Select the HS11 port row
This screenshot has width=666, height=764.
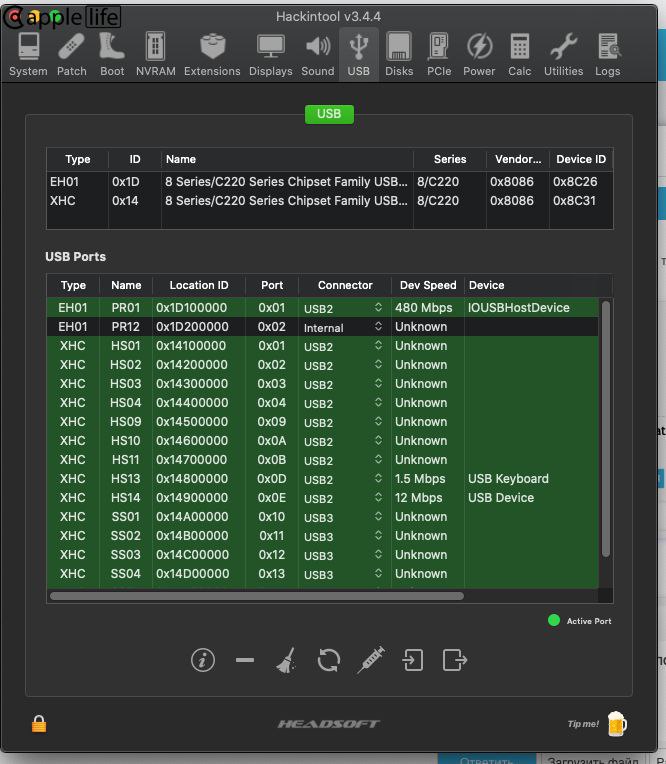(x=323, y=460)
